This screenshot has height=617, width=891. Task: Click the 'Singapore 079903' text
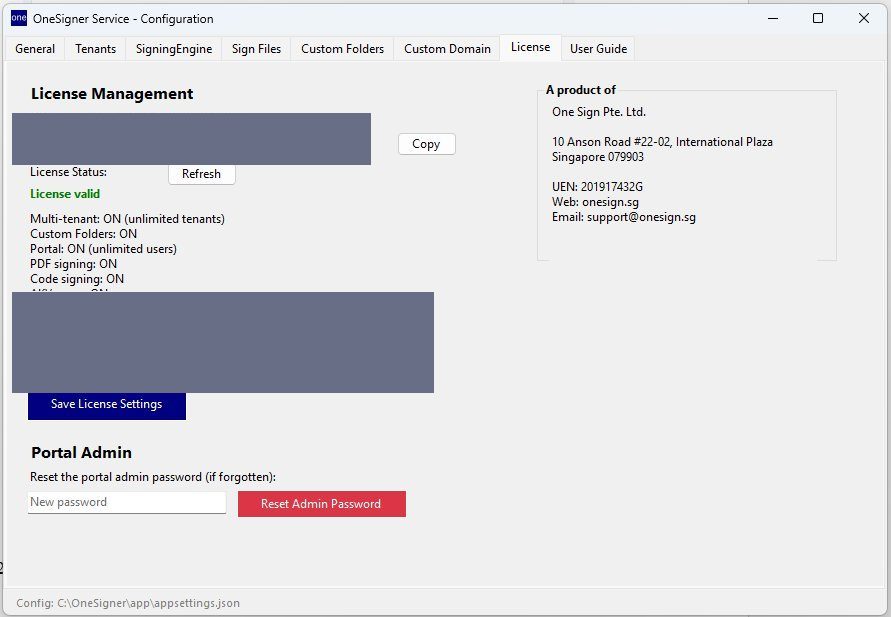pos(598,157)
